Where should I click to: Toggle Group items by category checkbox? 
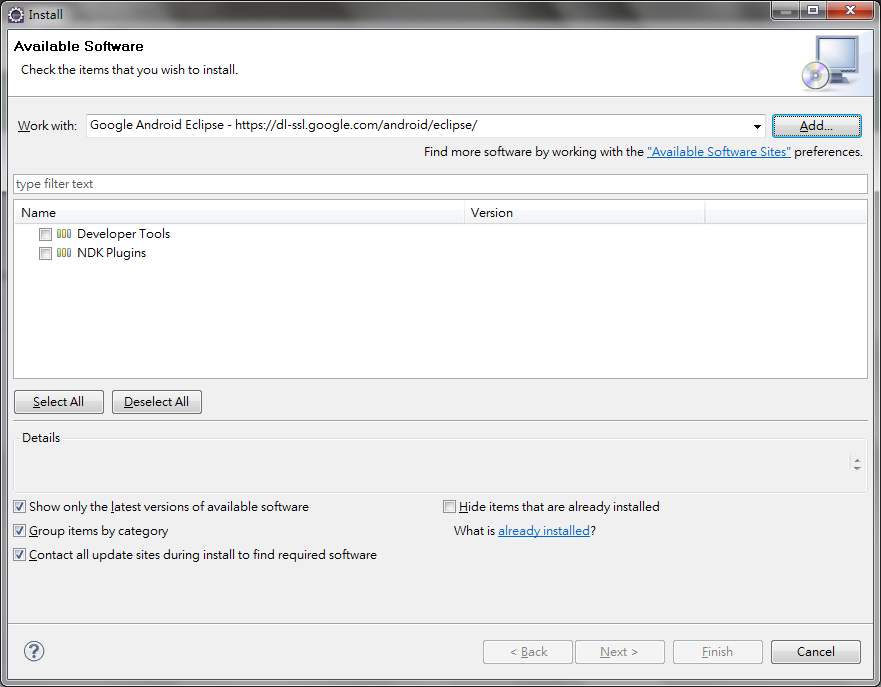click(20, 531)
